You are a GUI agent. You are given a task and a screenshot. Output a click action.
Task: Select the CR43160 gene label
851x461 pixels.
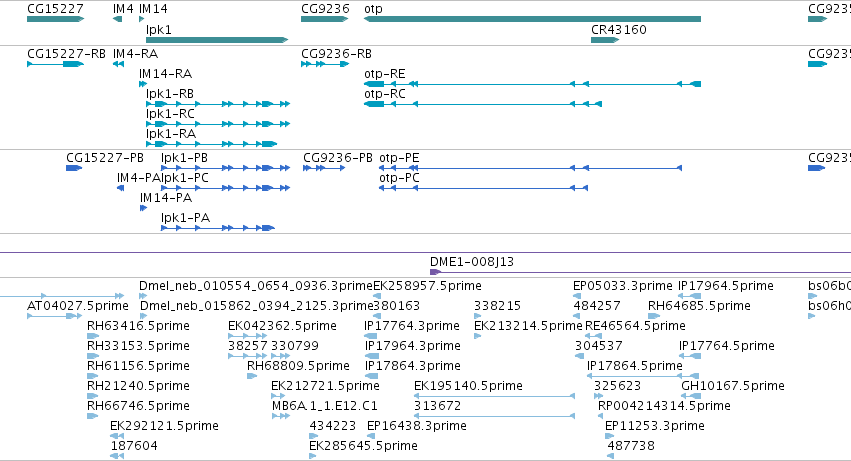coord(619,29)
